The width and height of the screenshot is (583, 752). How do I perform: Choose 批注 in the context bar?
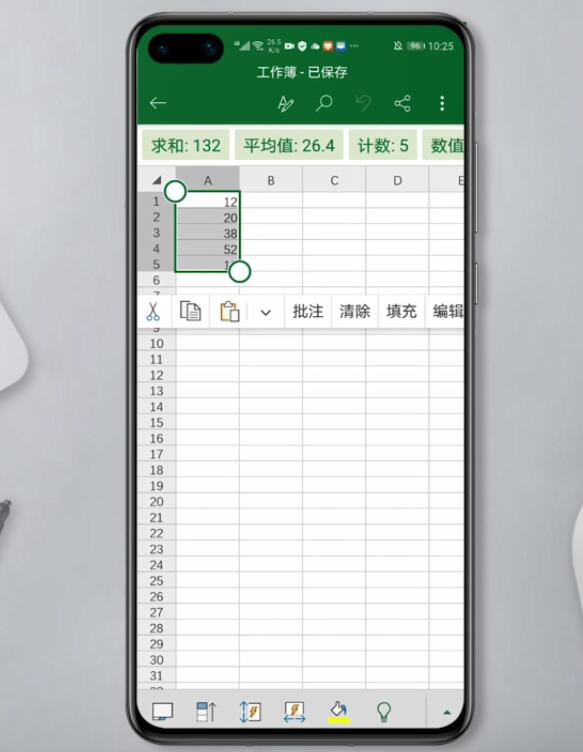click(308, 312)
